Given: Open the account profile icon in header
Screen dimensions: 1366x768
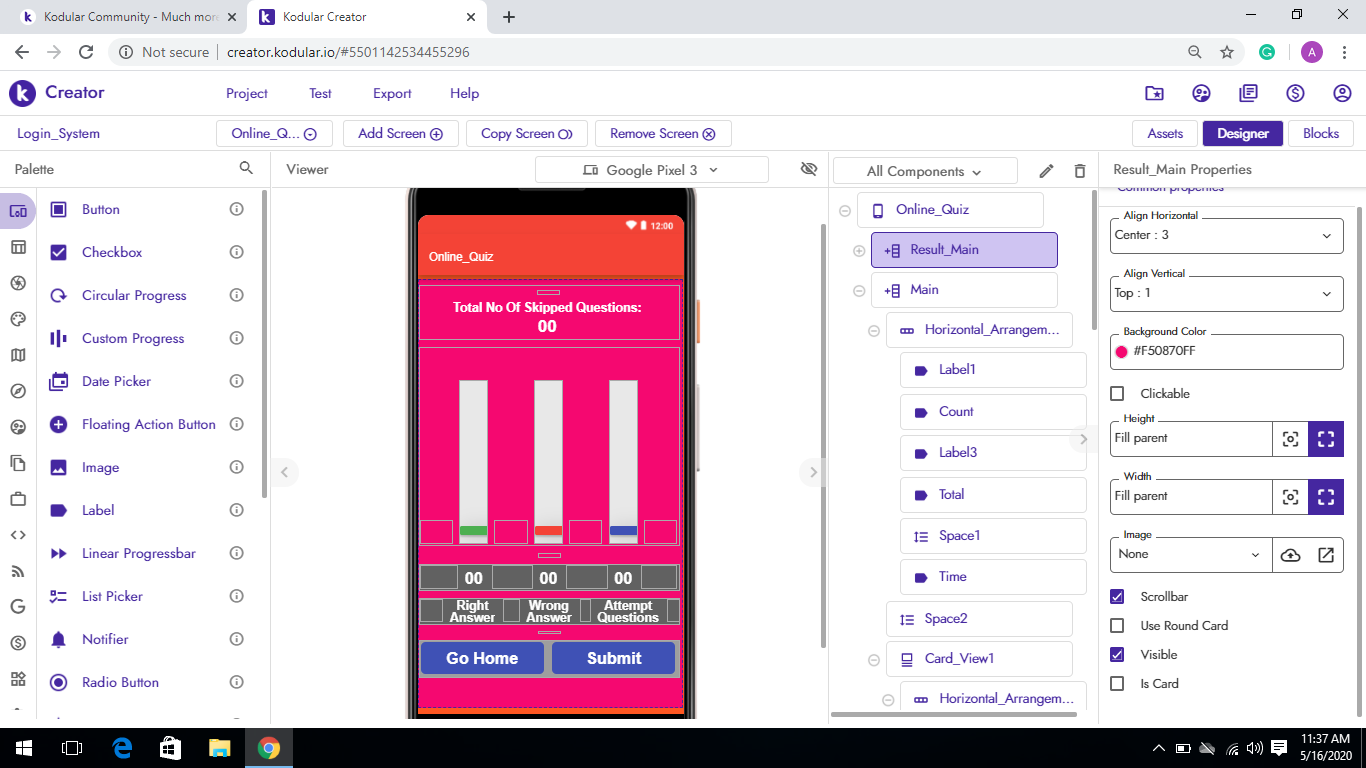Looking at the screenshot, I should coord(1342,93).
